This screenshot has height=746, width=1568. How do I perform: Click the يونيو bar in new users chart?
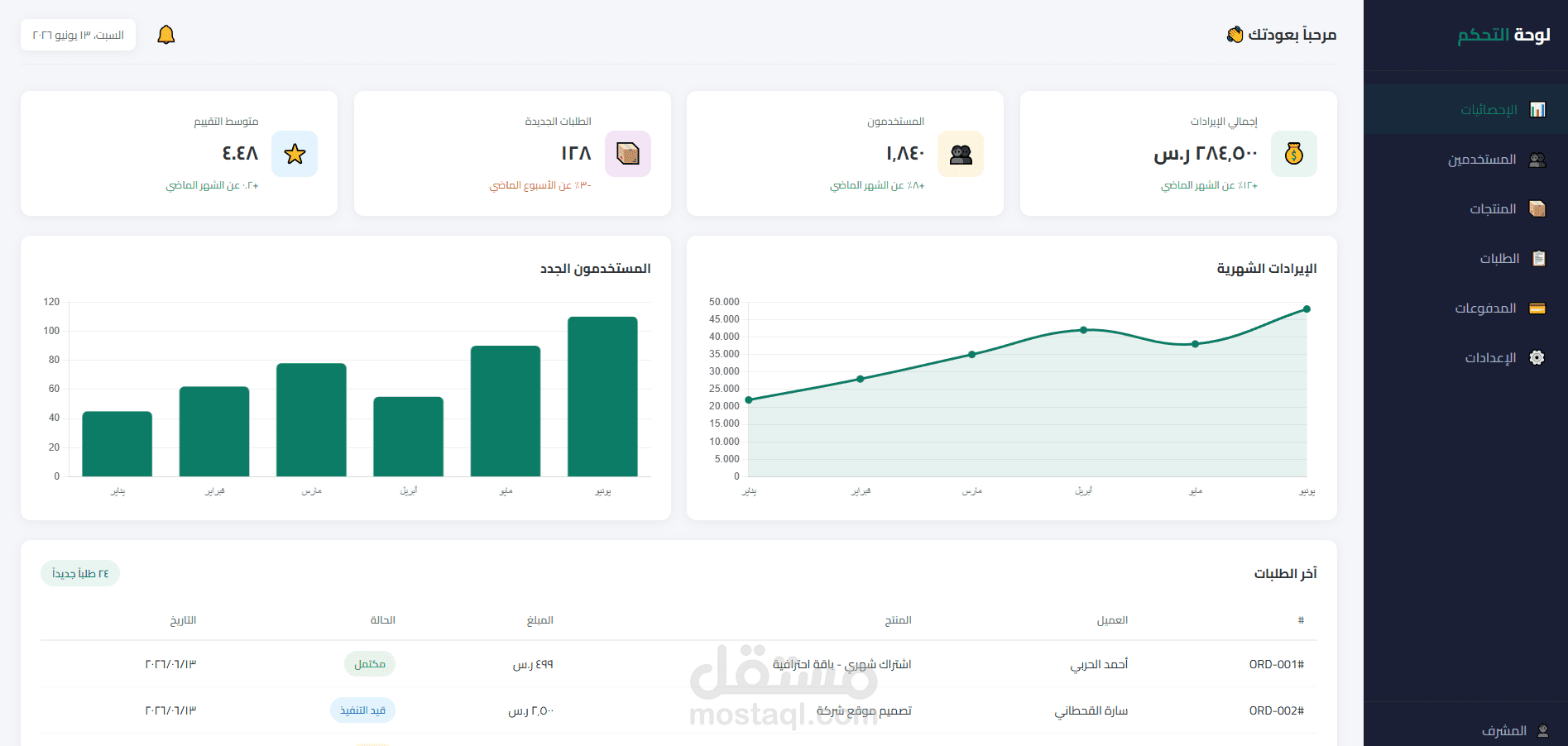click(x=603, y=396)
